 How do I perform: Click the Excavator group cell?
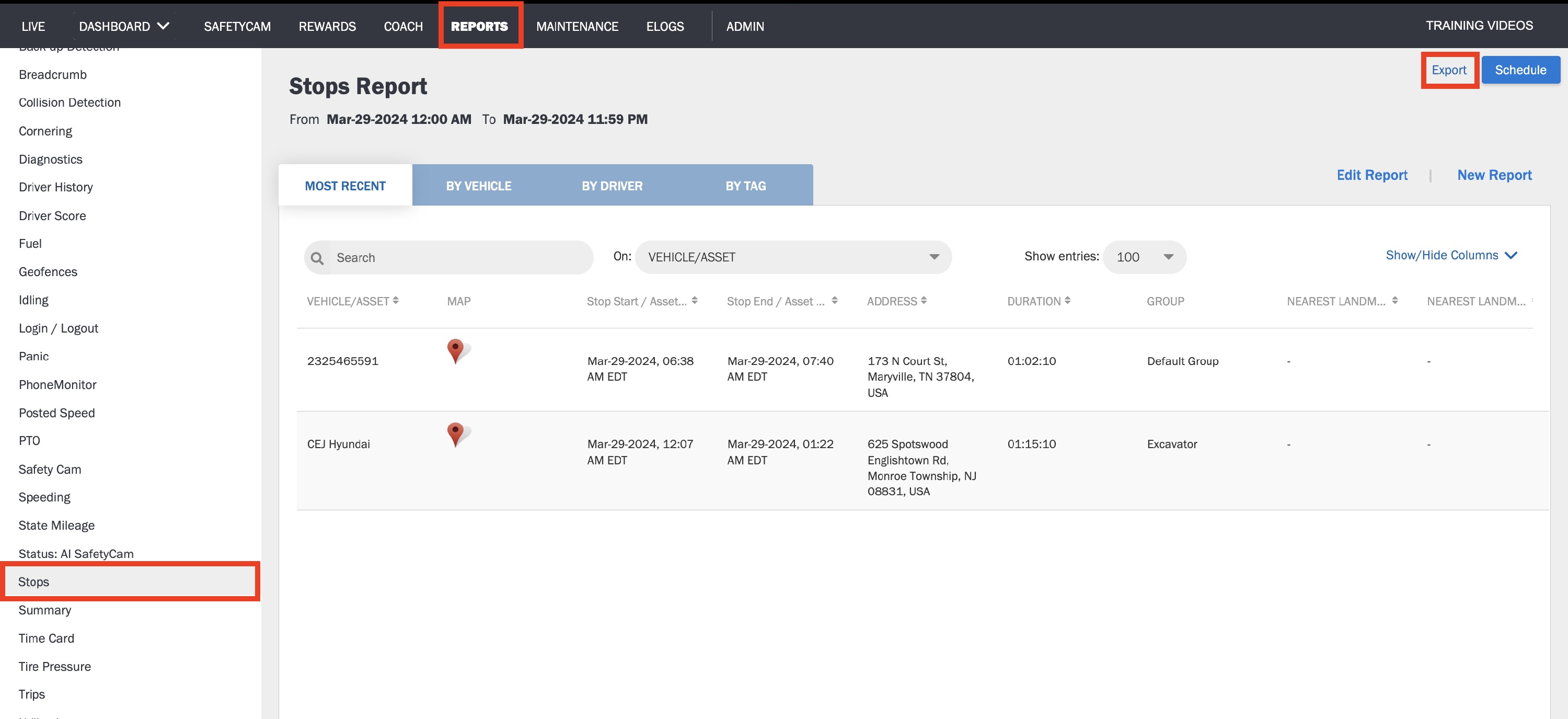click(x=1172, y=444)
